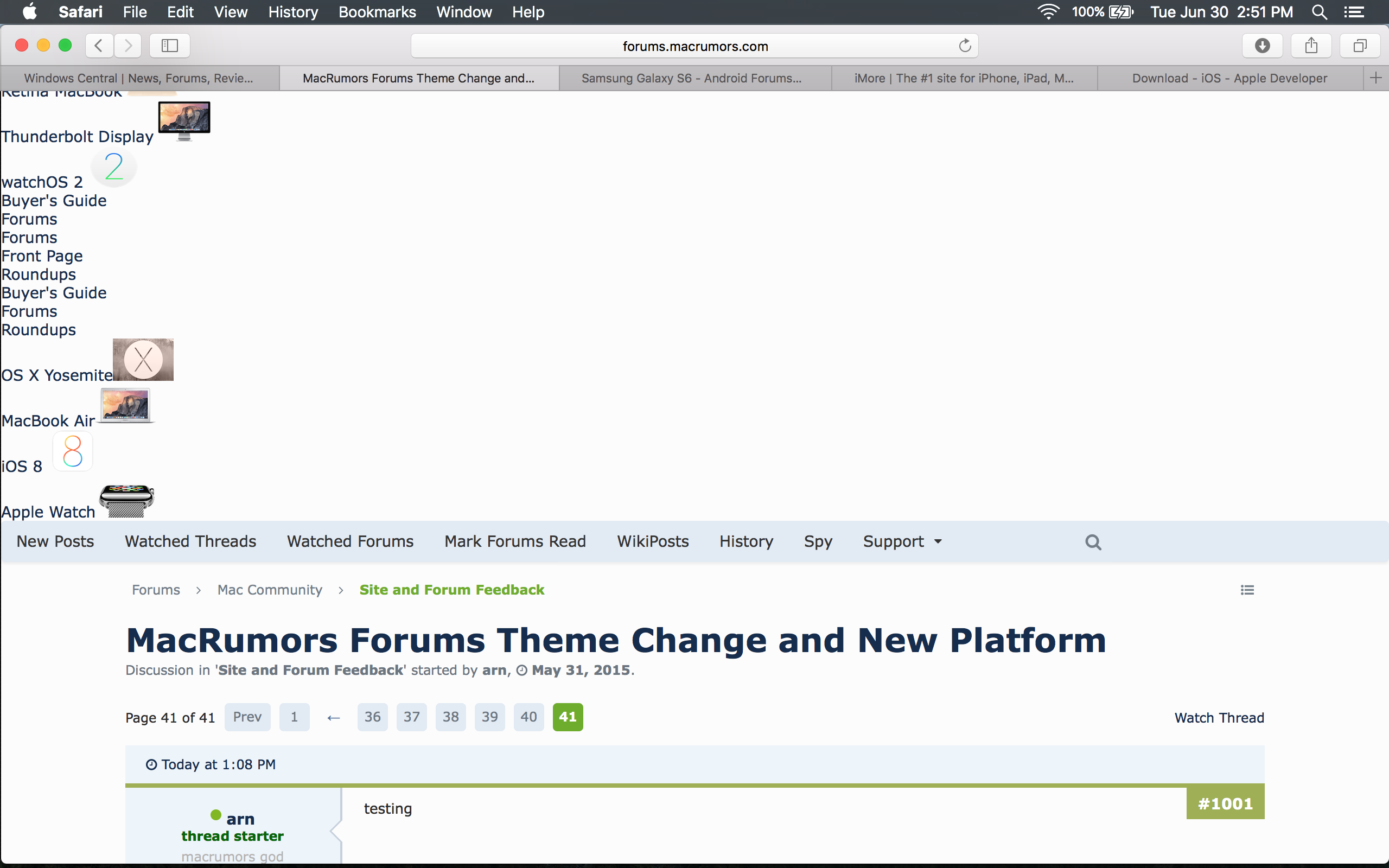Image resolution: width=1389 pixels, height=868 pixels.
Task: Open the Window menu
Action: (x=464, y=12)
